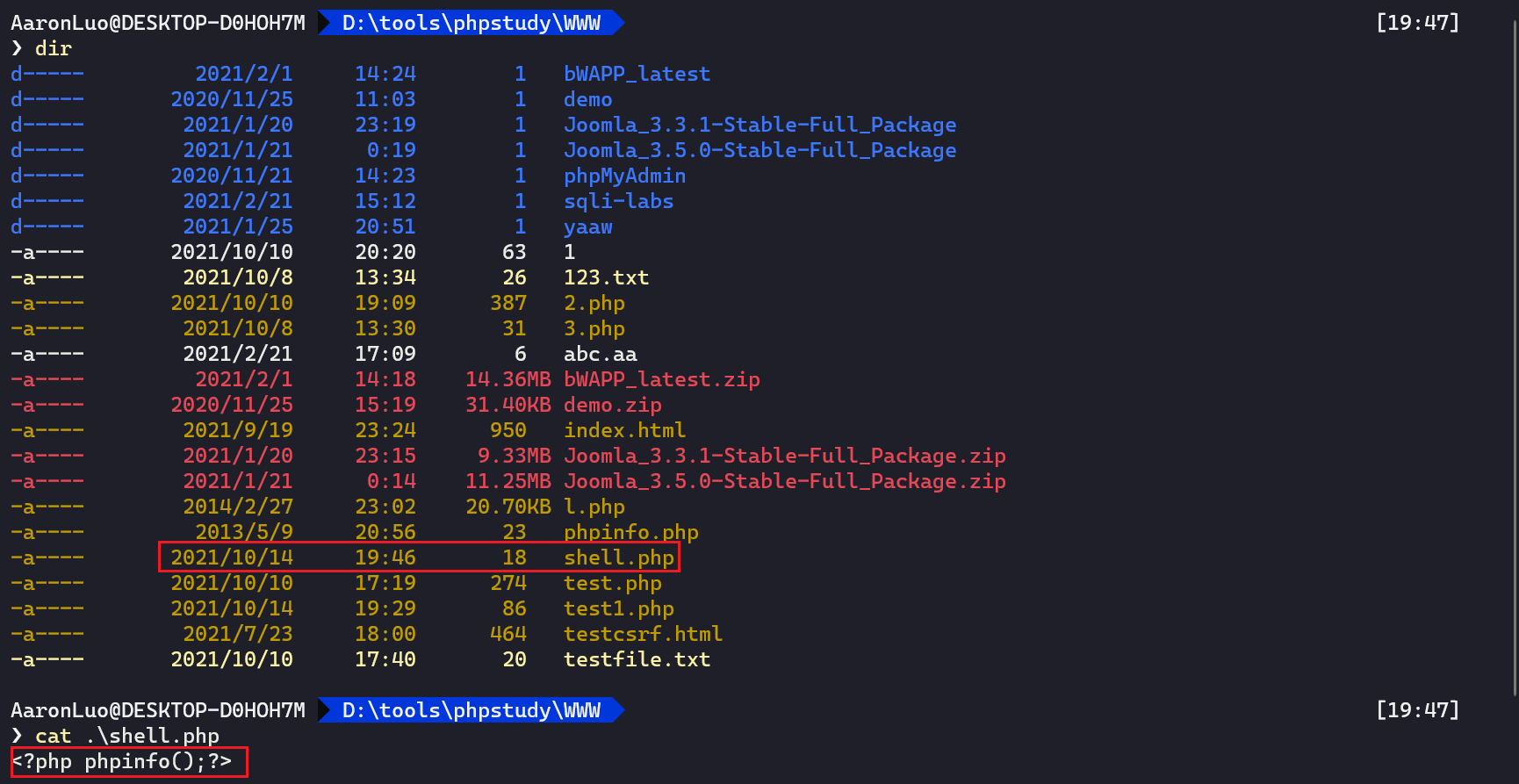Click the top prompt path D:\tools\phpstudy\WWW

click(x=471, y=23)
